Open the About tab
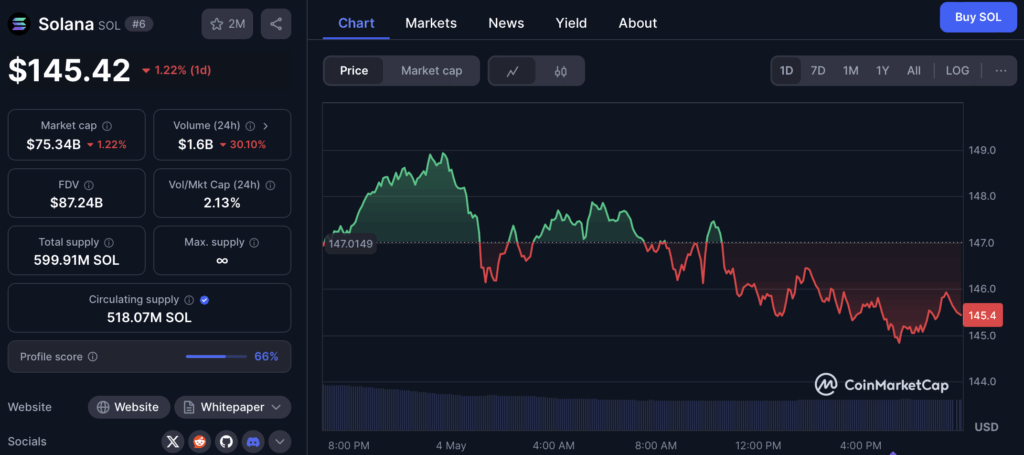 [x=638, y=23]
